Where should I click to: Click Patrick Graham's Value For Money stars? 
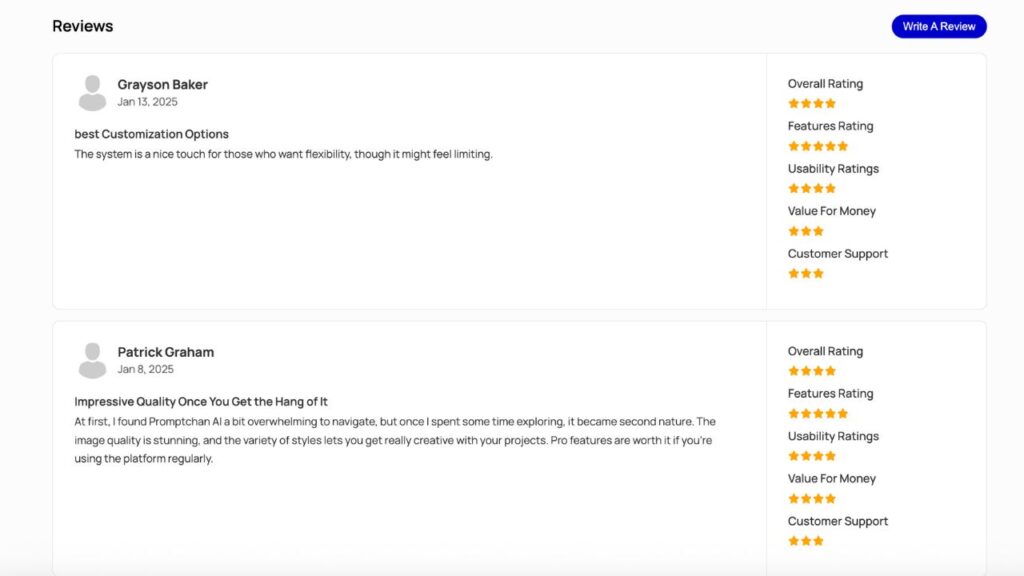pyautogui.click(x=811, y=498)
